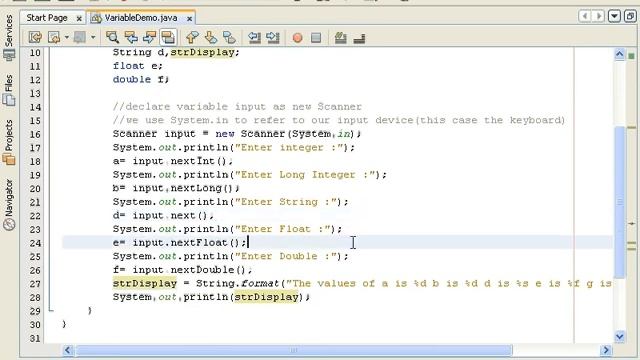640x360 pixels.
Task: Click the Back navigation icon
Action: (x=54, y=38)
